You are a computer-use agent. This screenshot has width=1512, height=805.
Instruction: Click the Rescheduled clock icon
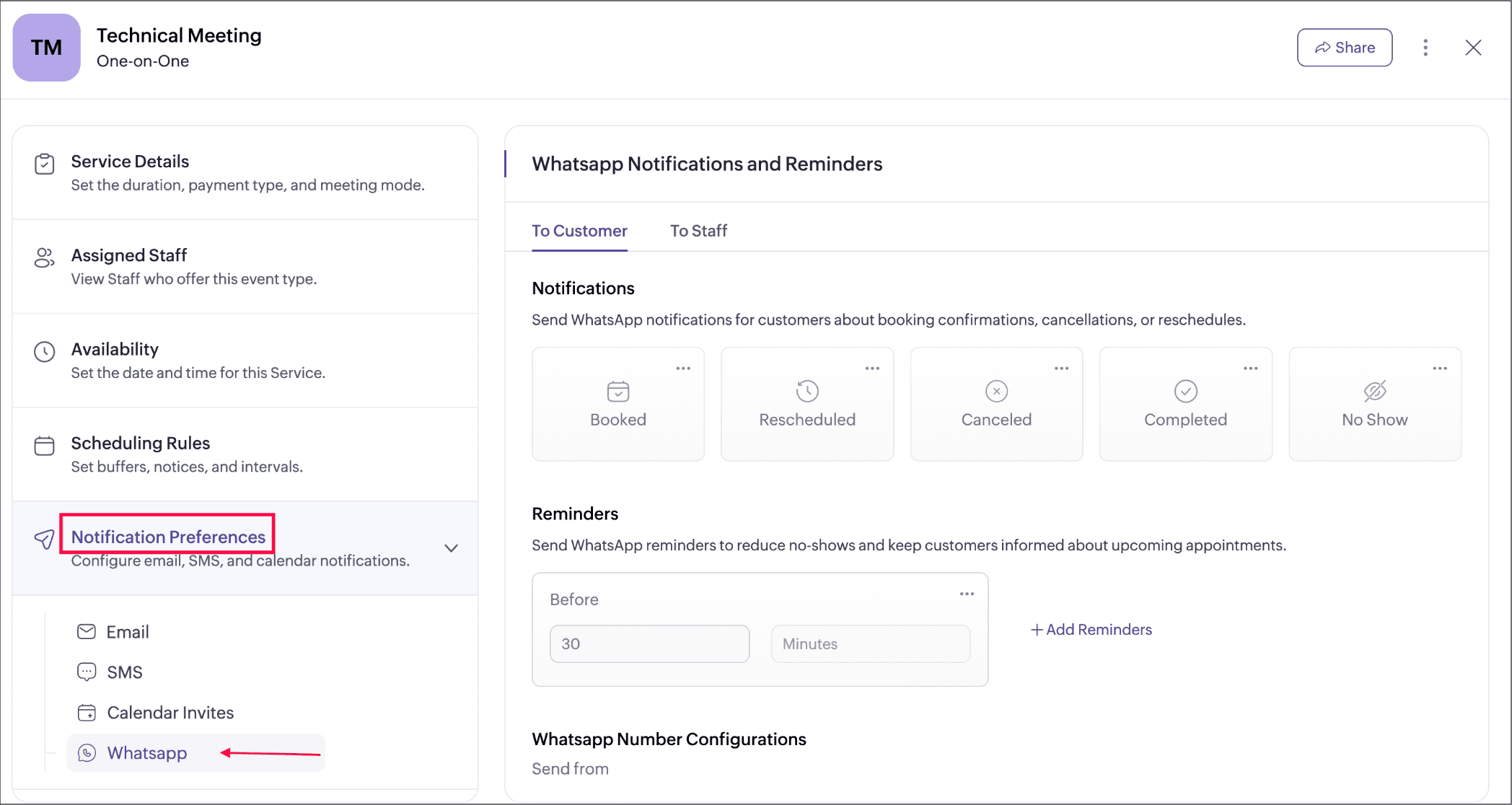(807, 391)
